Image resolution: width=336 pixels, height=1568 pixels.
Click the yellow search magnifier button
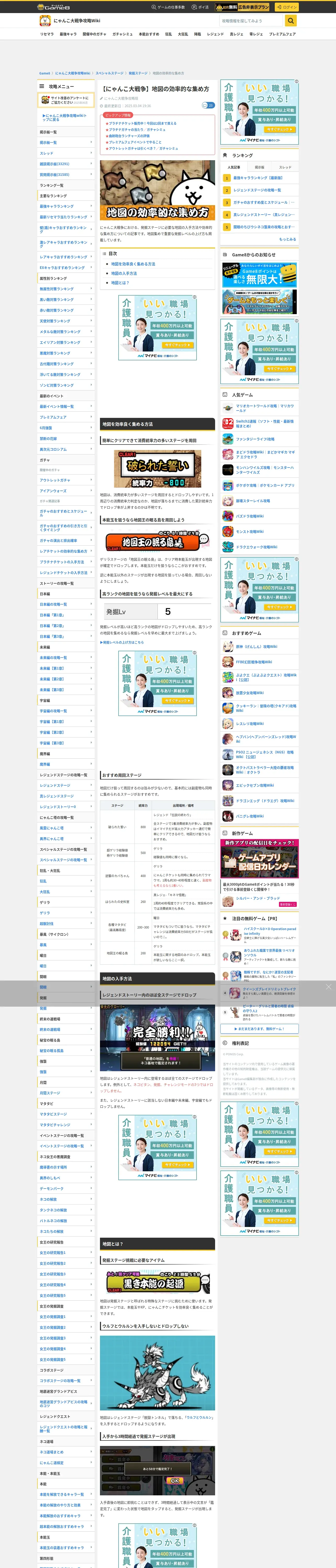pyautogui.click(x=291, y=21)
